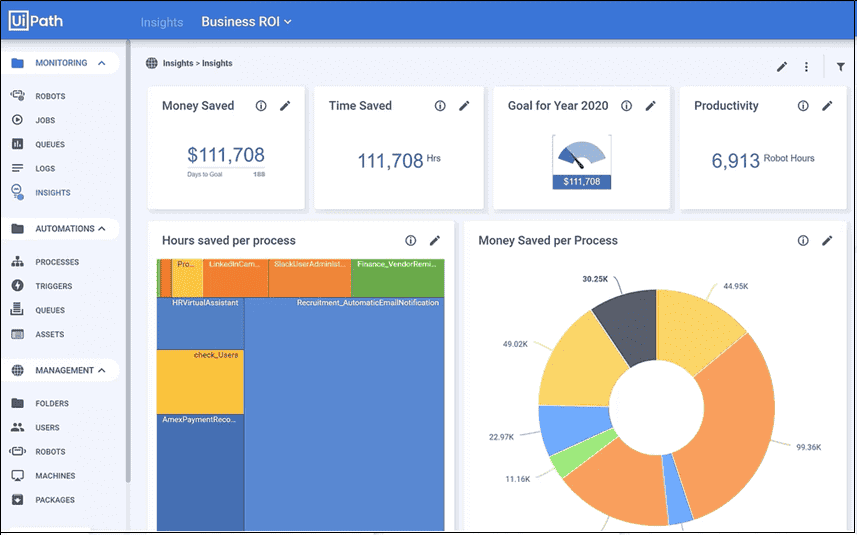Image resolution: width=857 pixels, height=535 pixels.
Task: Select the Finance_VendorRemi treemap block
Action: tap(398, 278)
